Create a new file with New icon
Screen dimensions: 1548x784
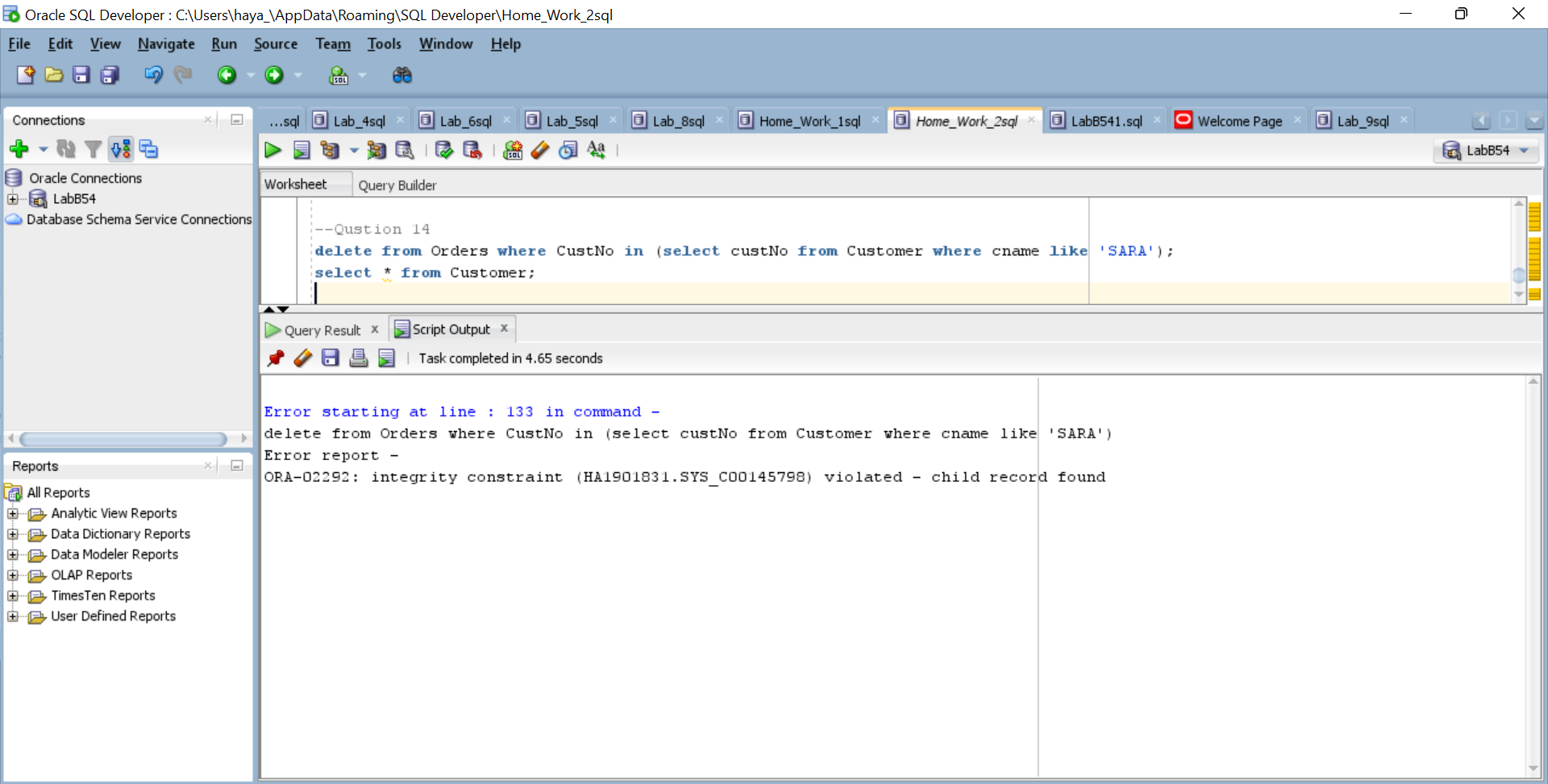pyautogui.click(x=26, y=75)
